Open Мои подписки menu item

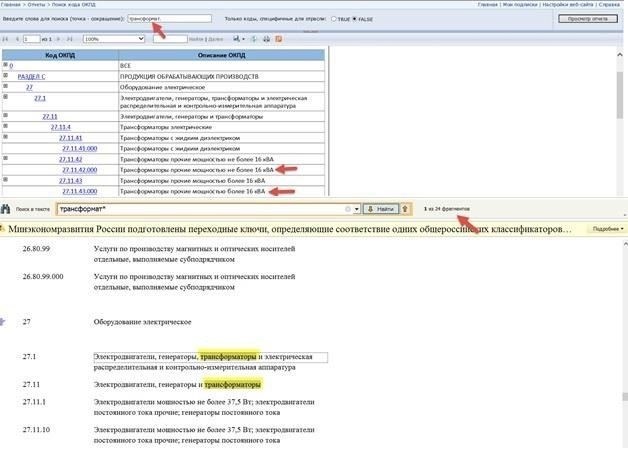coord(520,4)
